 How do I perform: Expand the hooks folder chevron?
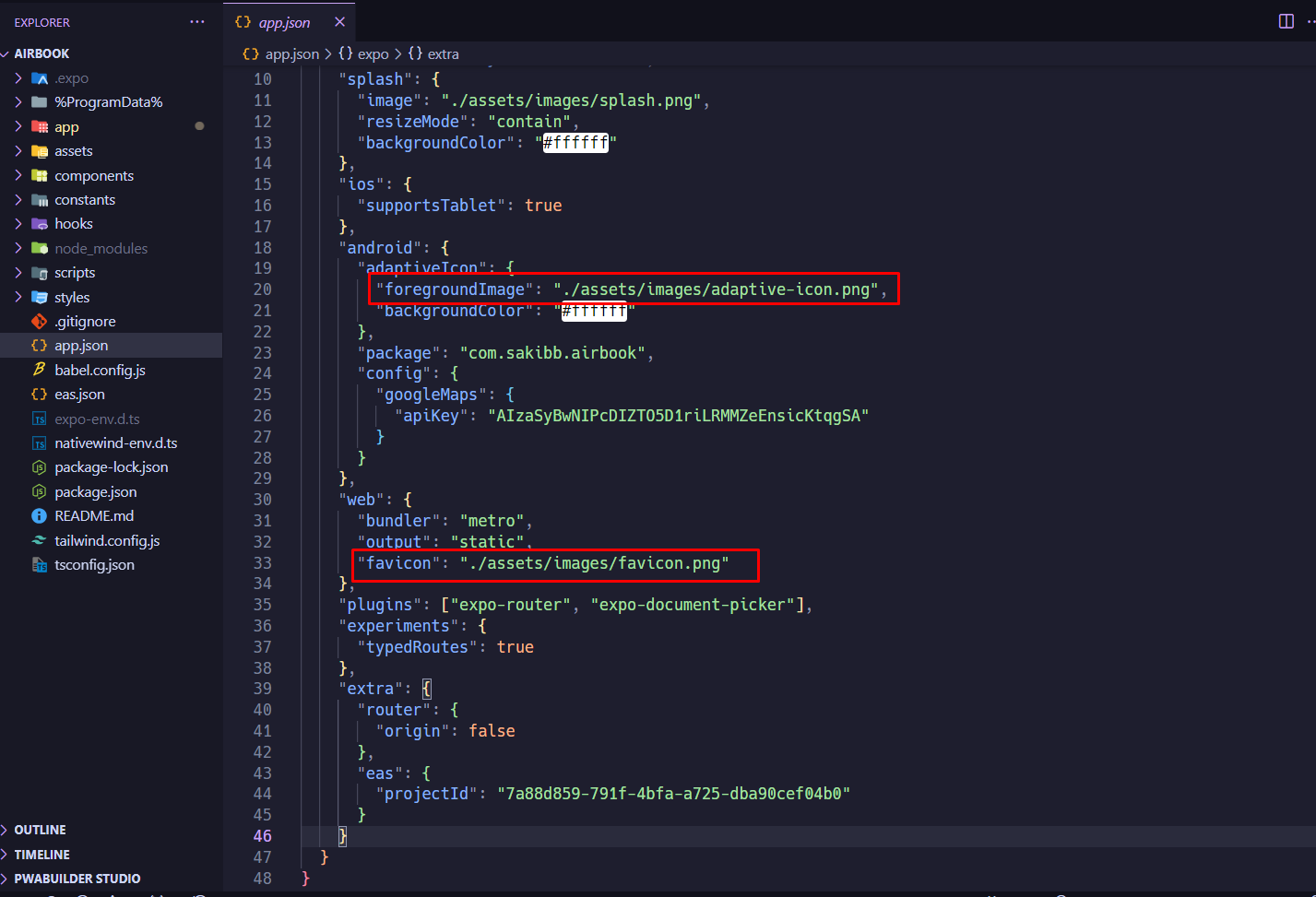click(x=18, y=224)
